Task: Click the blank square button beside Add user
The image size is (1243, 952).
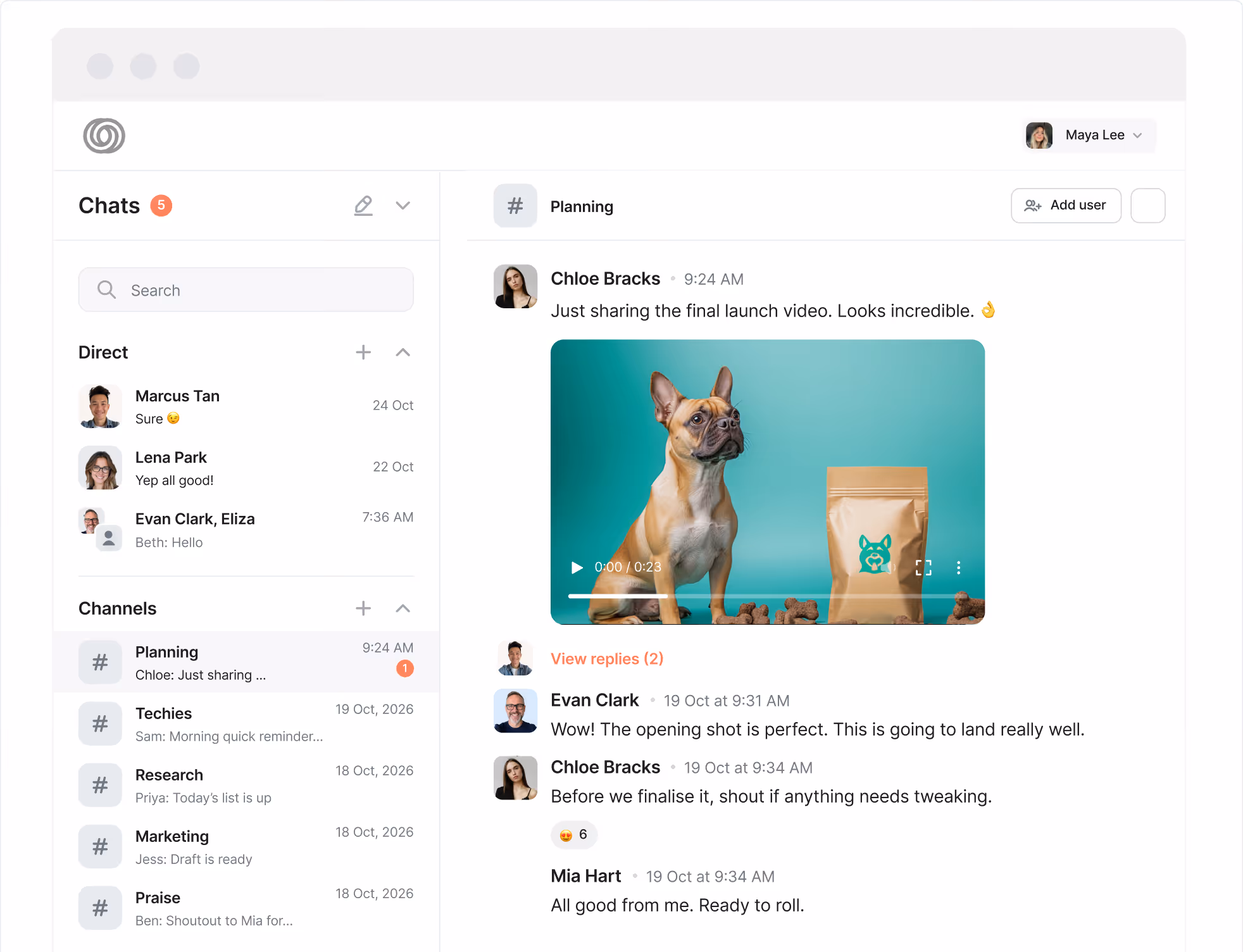Action: coord(1147,205)
